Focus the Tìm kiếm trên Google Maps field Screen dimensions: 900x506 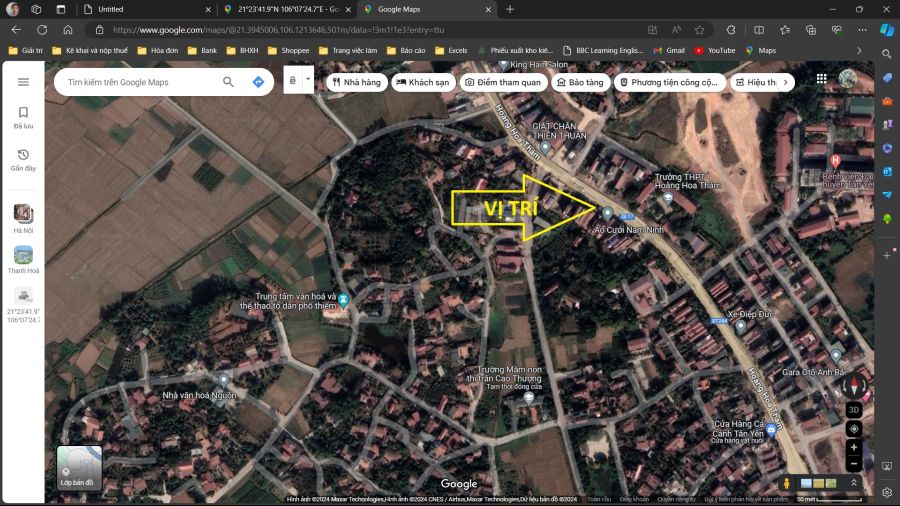coord(140,82)
